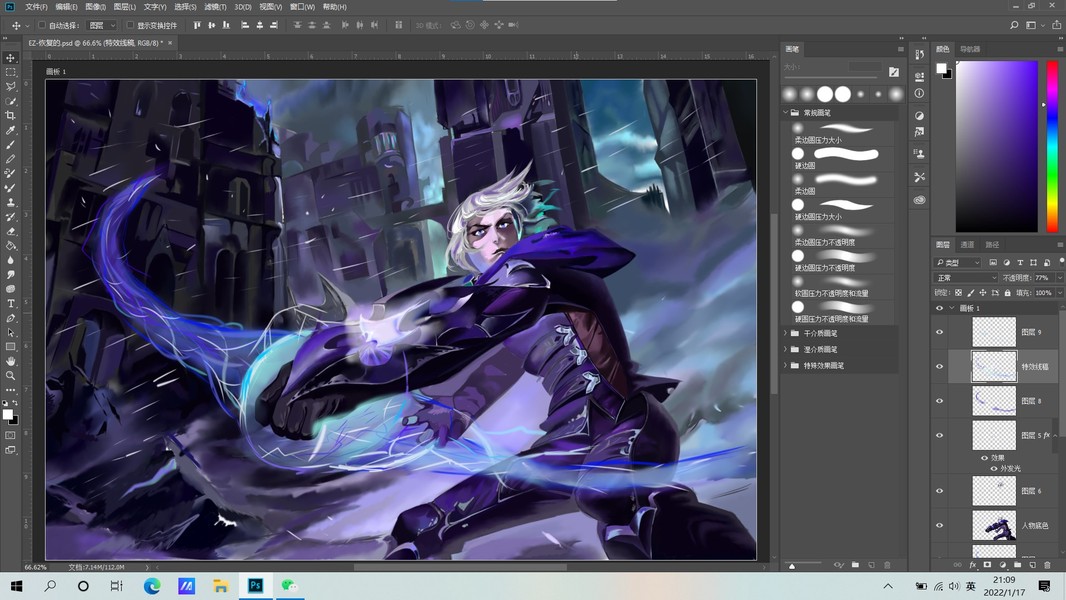Click foreground color swatch in Color panel
Viewport: 1066px width, 600px height.
coord(941,68)
